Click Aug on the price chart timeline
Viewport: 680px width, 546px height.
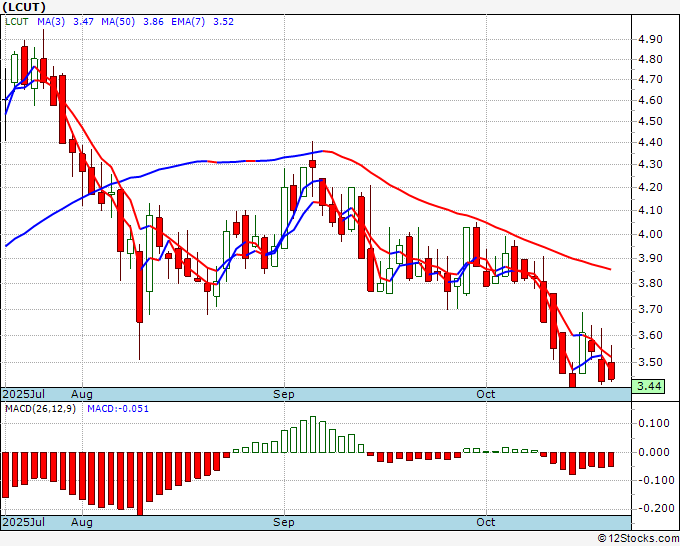(82, 394)
